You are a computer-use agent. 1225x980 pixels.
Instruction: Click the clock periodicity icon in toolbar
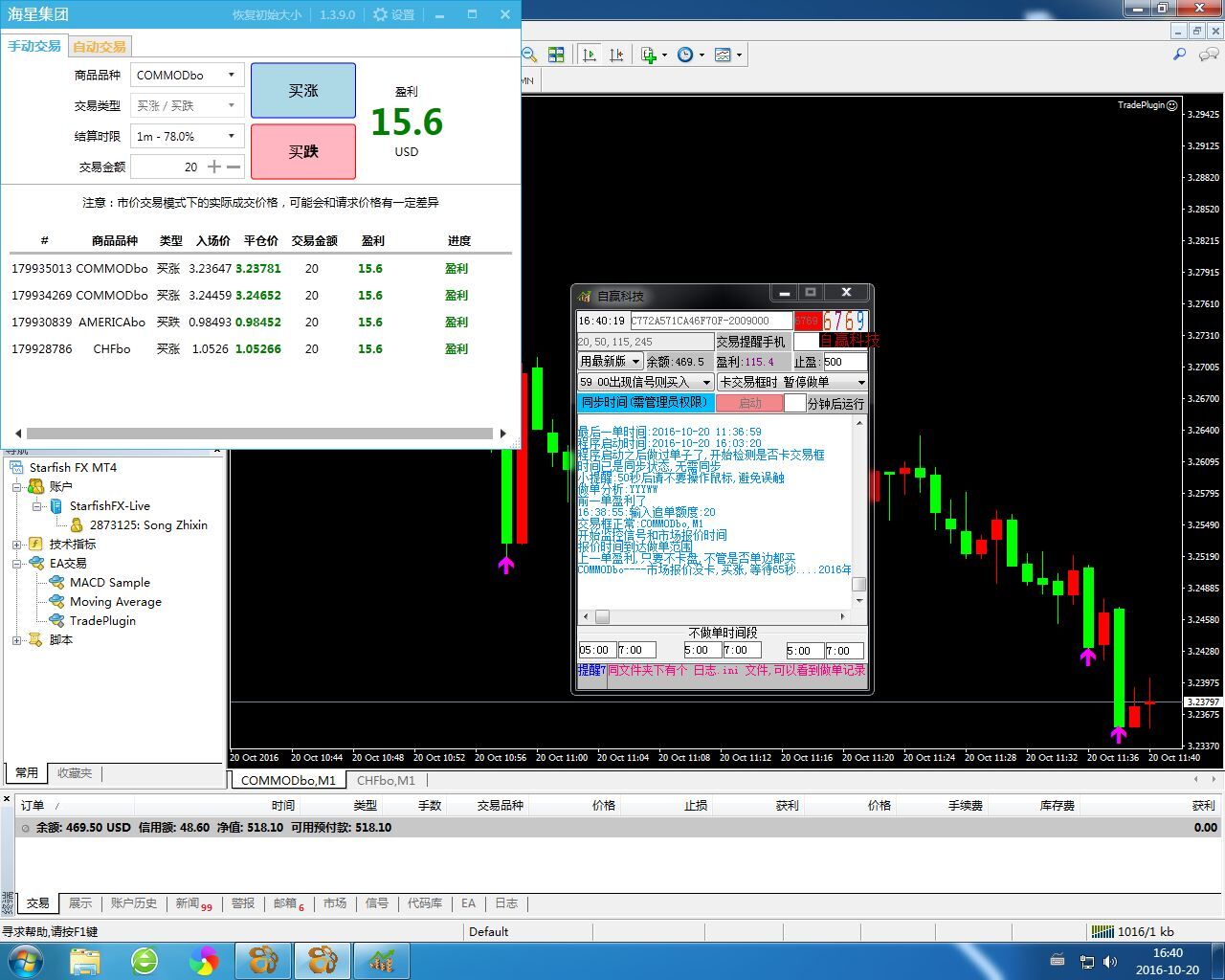(685, 55)
